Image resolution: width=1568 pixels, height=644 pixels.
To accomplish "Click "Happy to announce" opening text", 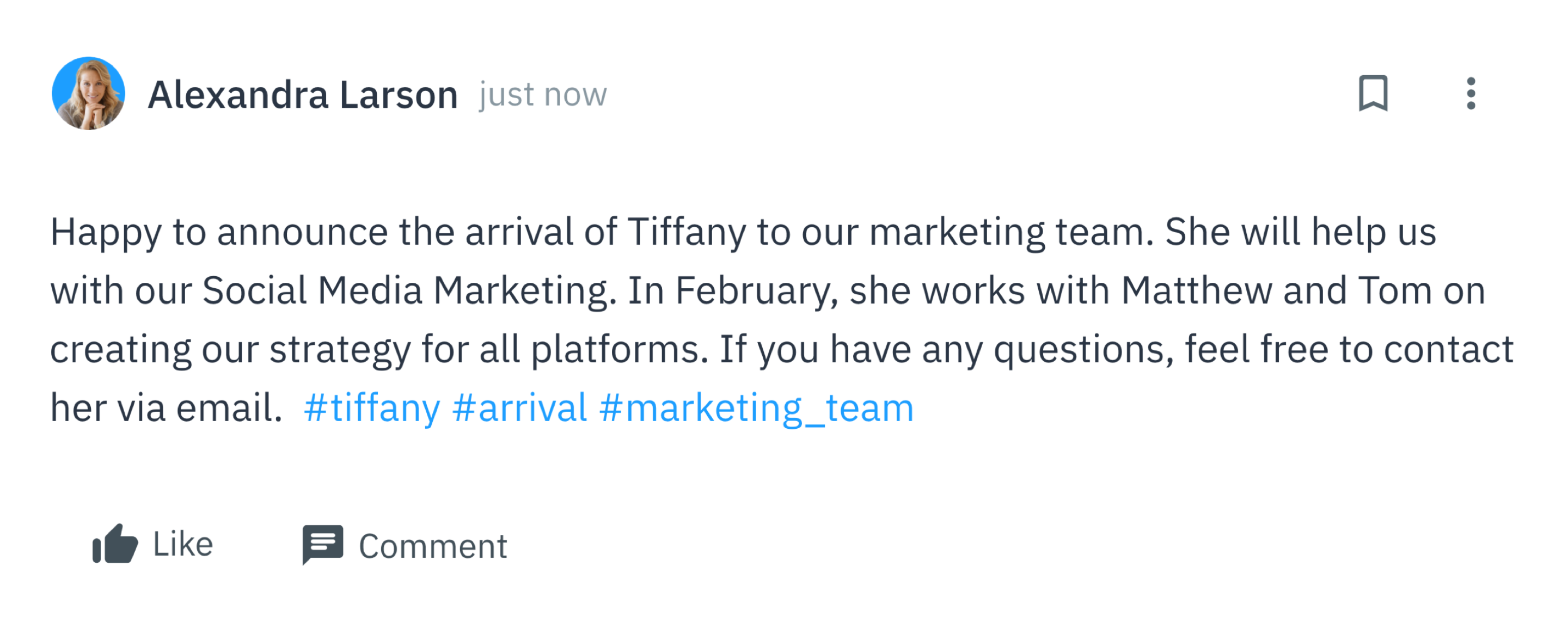I will 219,232.
